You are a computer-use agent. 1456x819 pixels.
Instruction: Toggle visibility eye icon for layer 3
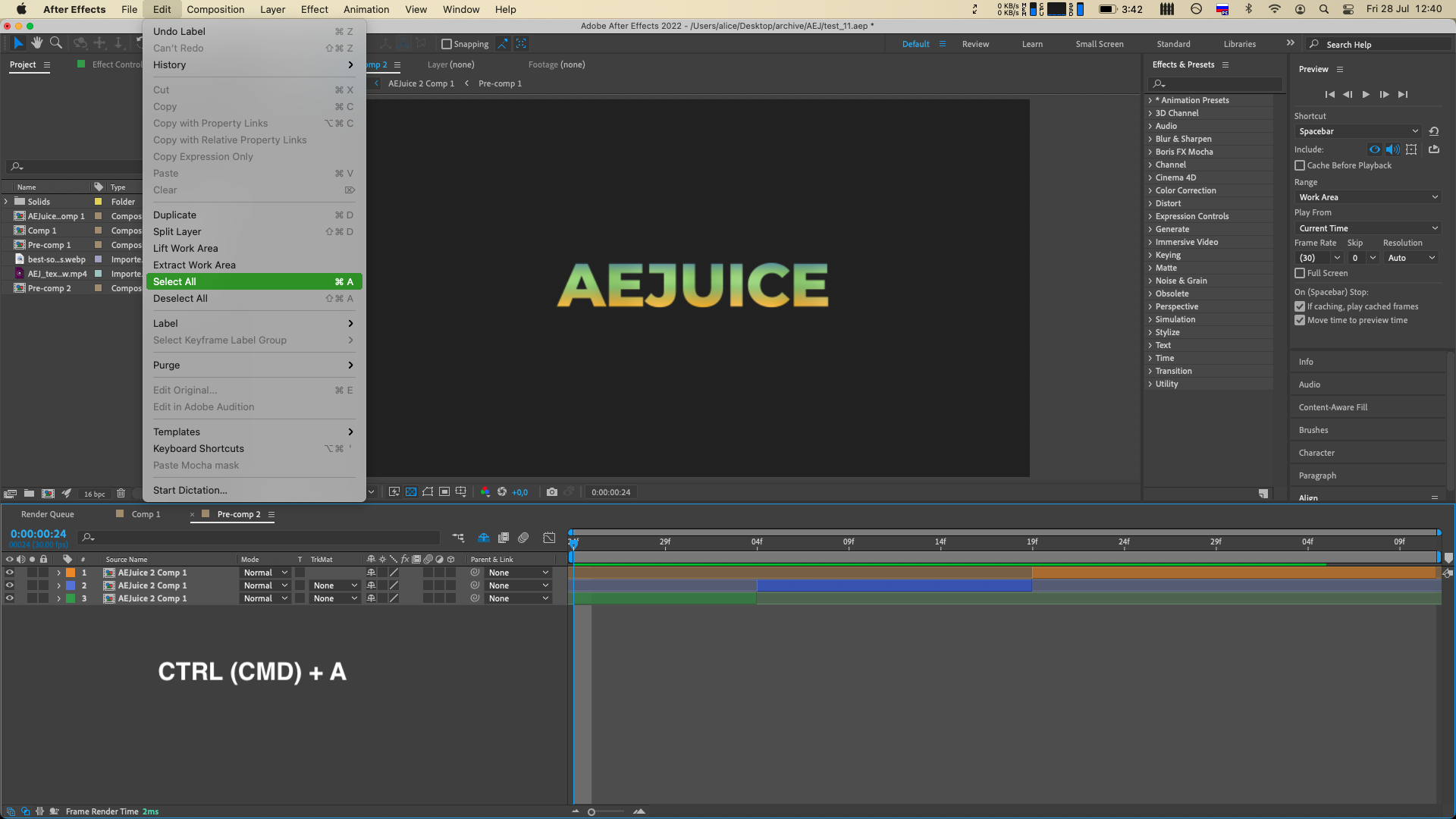click(9, 598)
